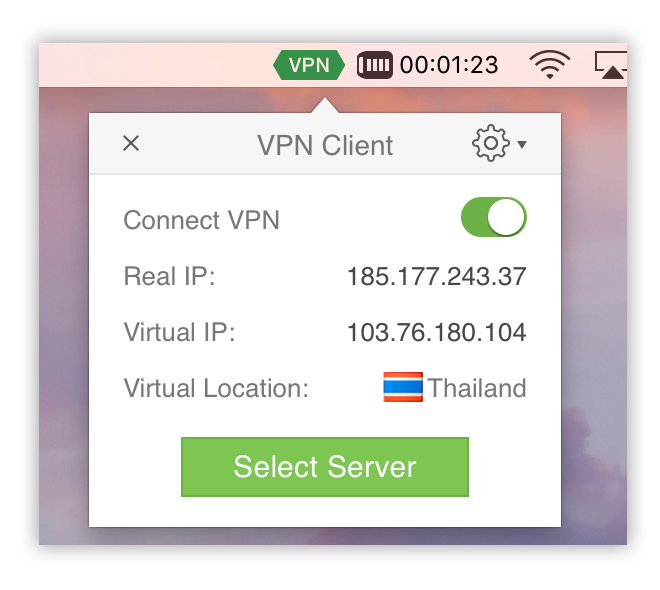
Task: Open the Wi-Fi status menu
Action: point(549,64)
